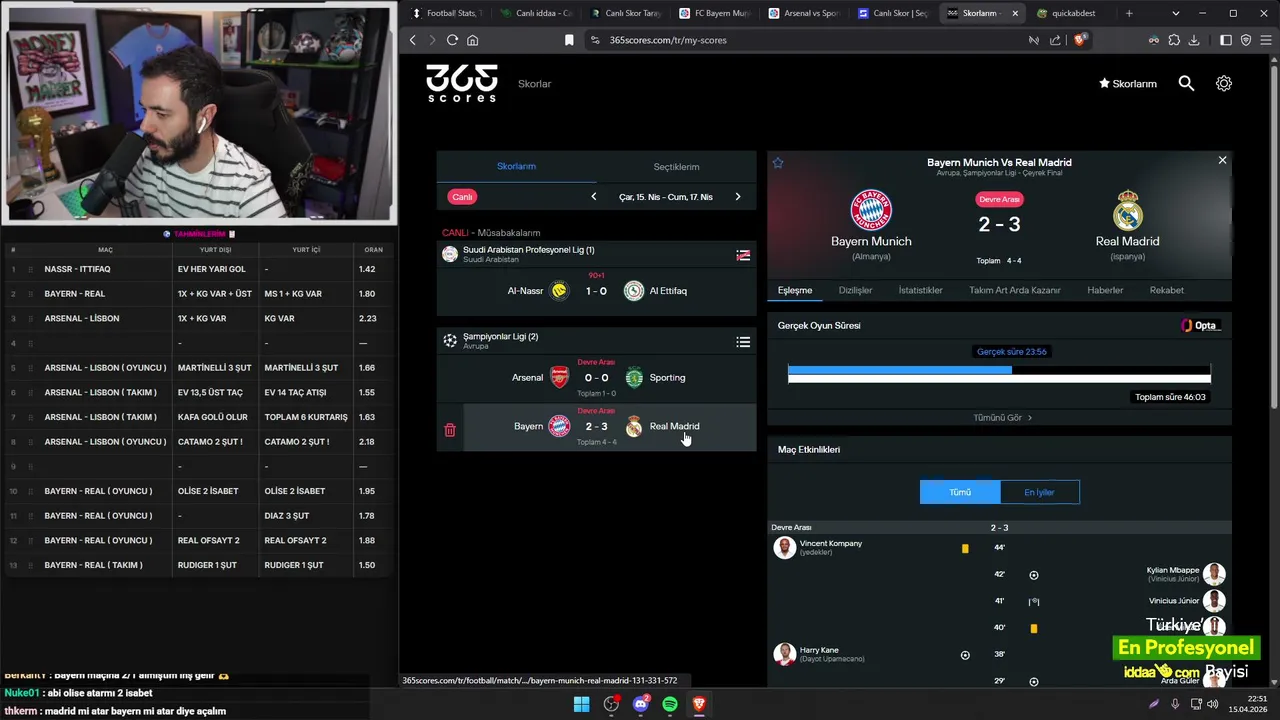The image size is (1280, 720).
Task: Switch to the Seçtiklerim tab
Action: tap(676, 167)
